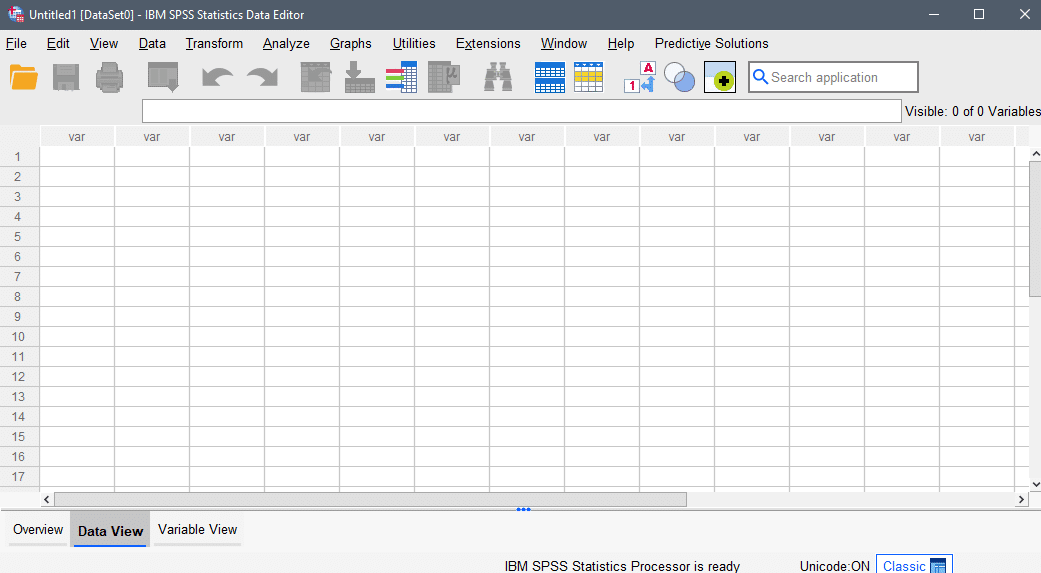Screen dimensions: 1041x573
Task: Open the Graphs menu
Action: tap(351, 44)
